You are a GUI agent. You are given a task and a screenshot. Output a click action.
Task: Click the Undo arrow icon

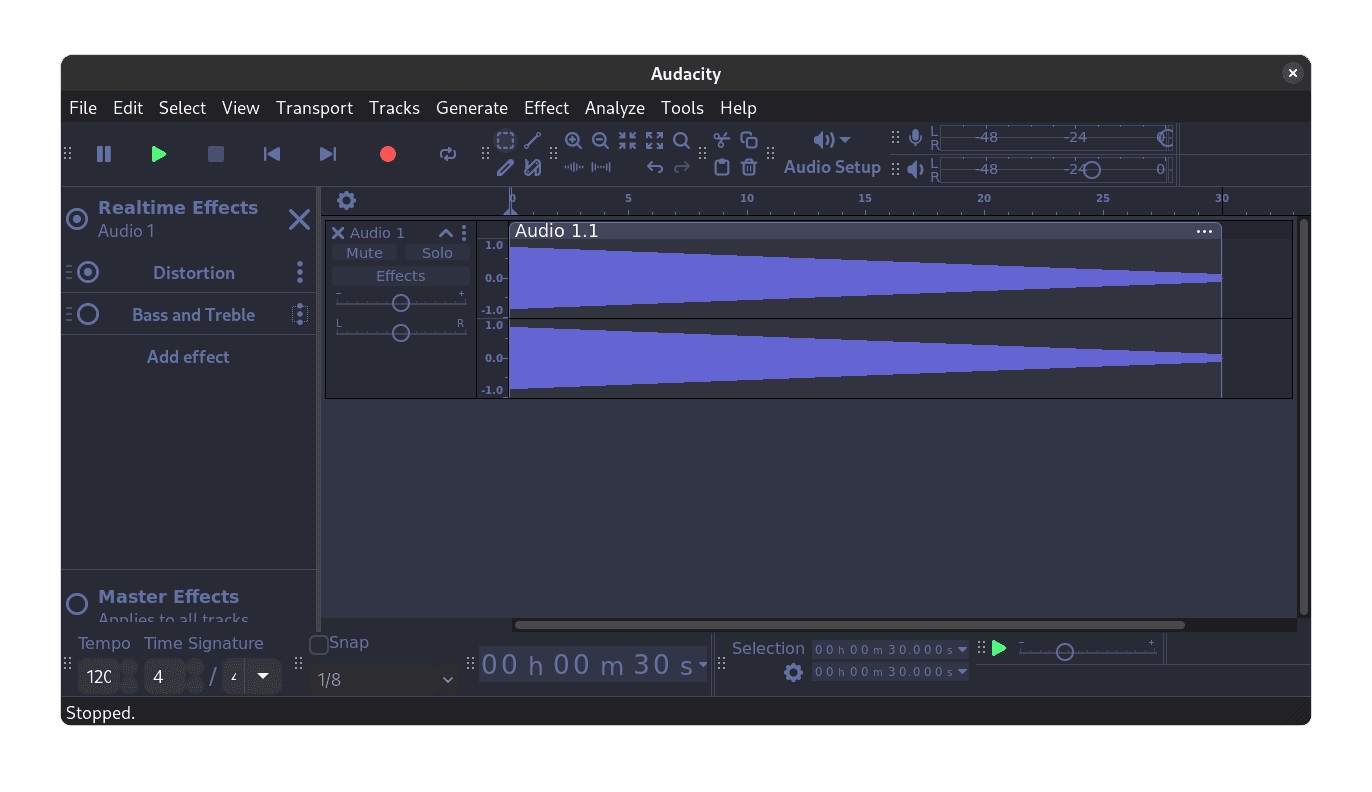[x=655, y=167]
